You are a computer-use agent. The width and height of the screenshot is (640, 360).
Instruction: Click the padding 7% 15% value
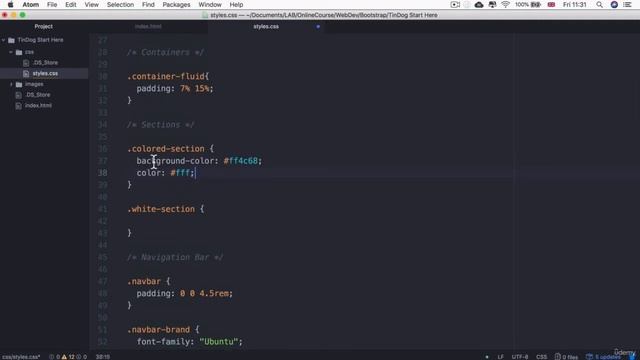196,88
